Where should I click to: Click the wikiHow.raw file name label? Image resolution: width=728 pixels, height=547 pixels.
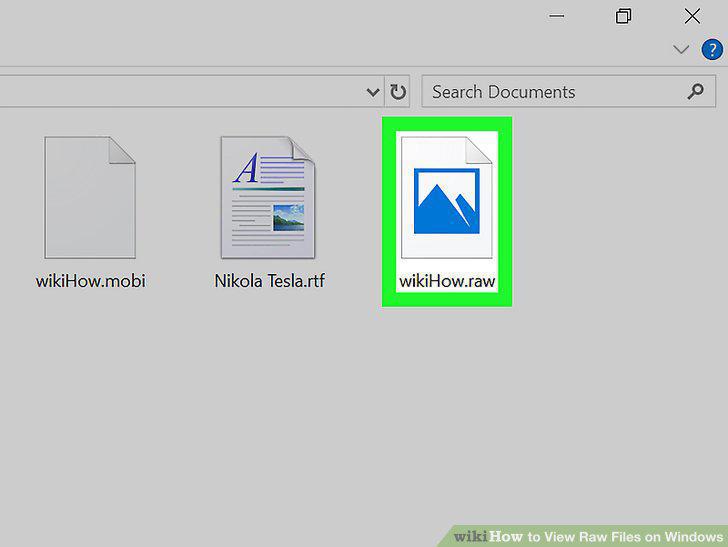(x=447, y=281)
